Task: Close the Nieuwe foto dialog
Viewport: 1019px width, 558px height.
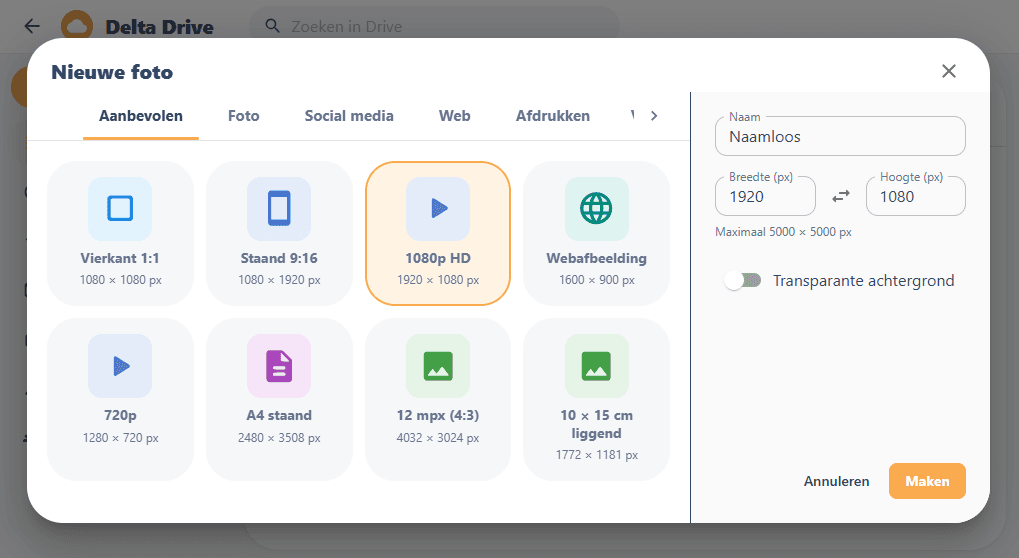Action: tap(949, 71)
